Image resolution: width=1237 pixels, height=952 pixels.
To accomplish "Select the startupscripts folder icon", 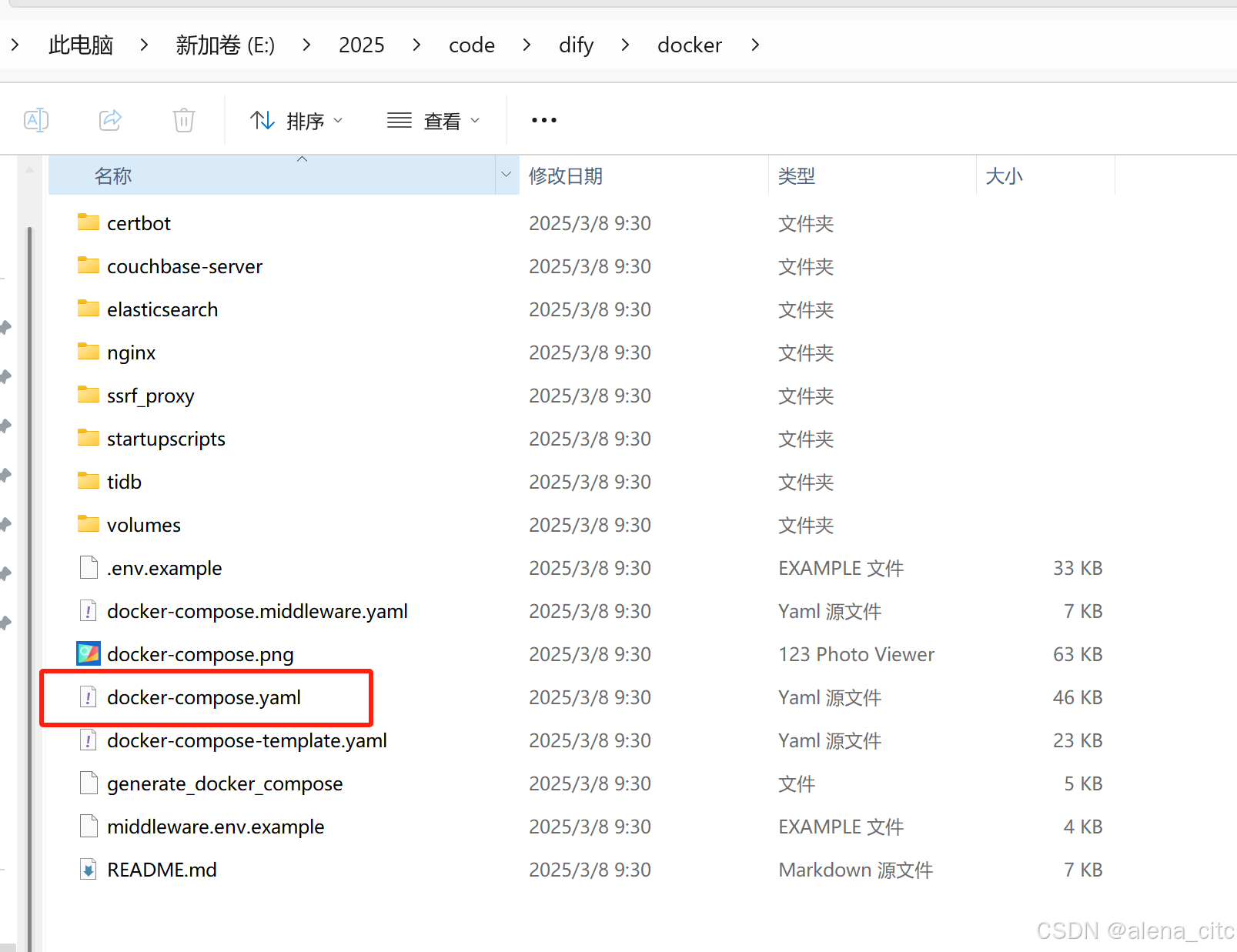I will 89,438.
